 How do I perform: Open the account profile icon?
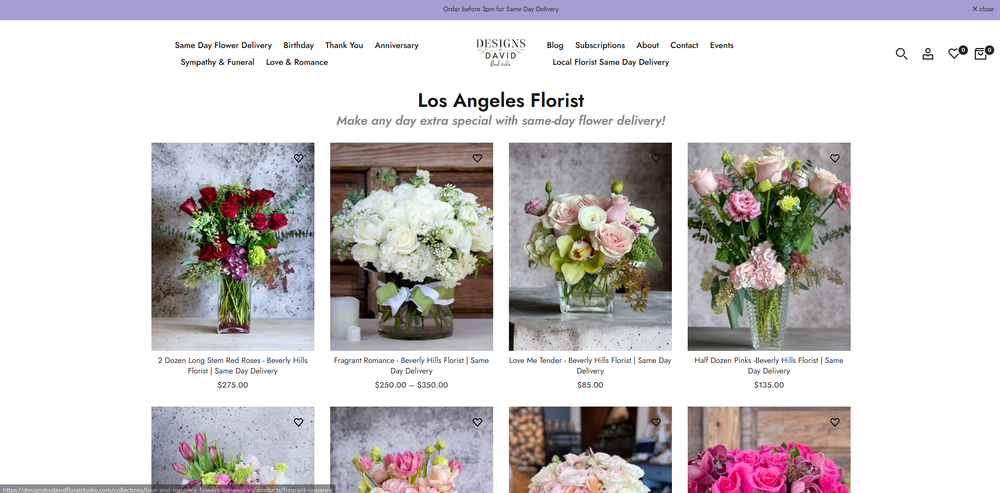pos(928,54)
